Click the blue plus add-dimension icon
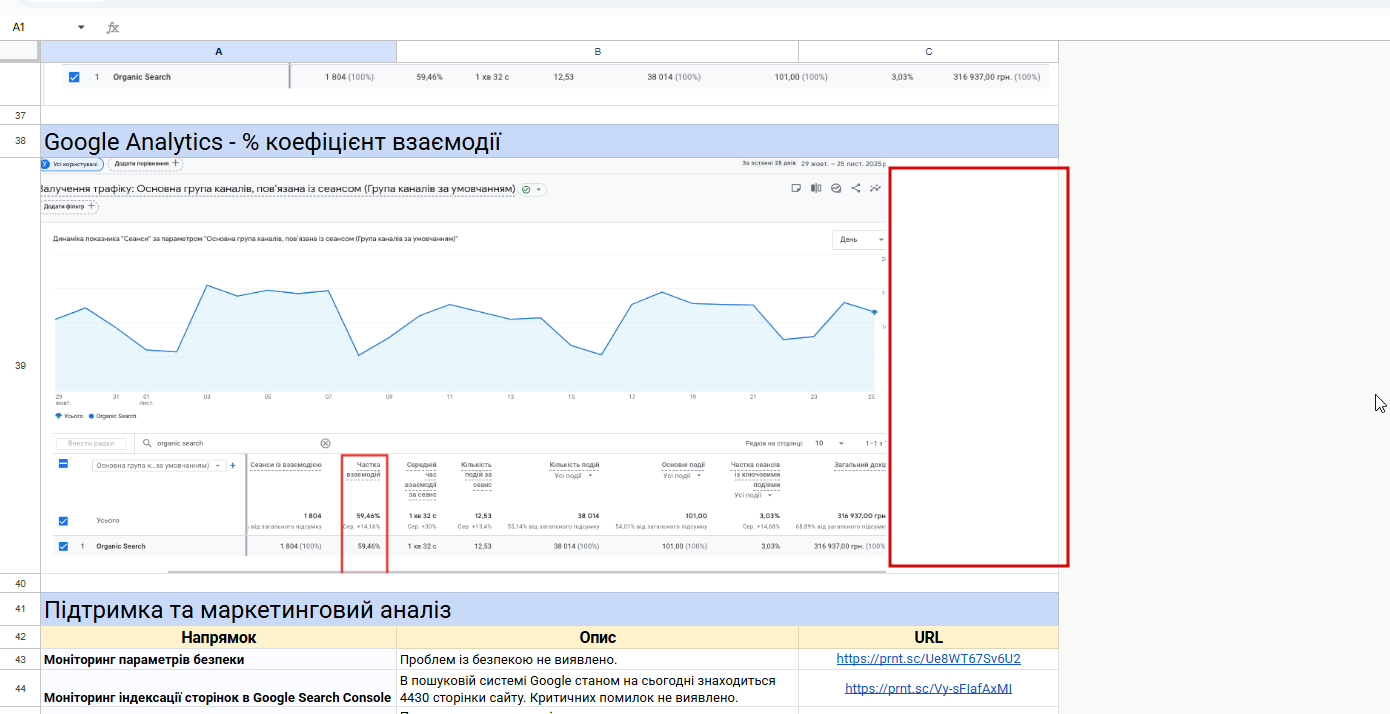The image size is (1390, 714). pos(233,465)
